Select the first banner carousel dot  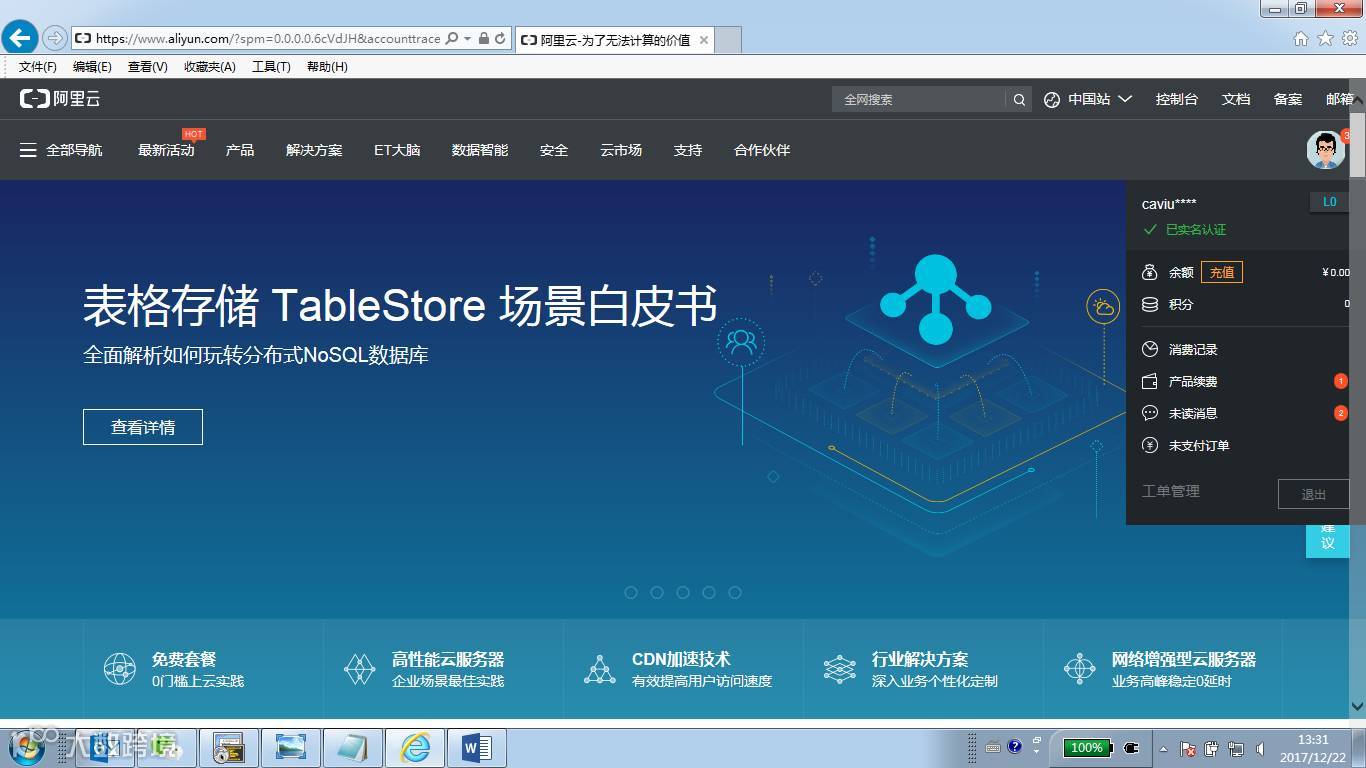point(631,592)
